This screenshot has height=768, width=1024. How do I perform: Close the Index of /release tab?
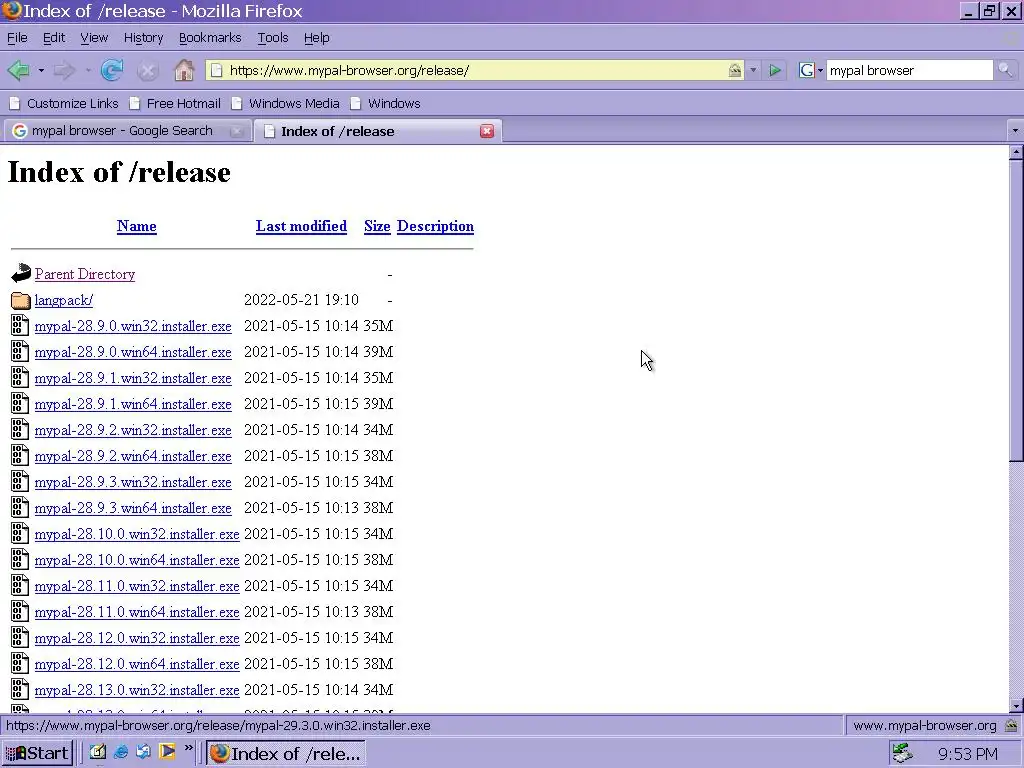487,131
